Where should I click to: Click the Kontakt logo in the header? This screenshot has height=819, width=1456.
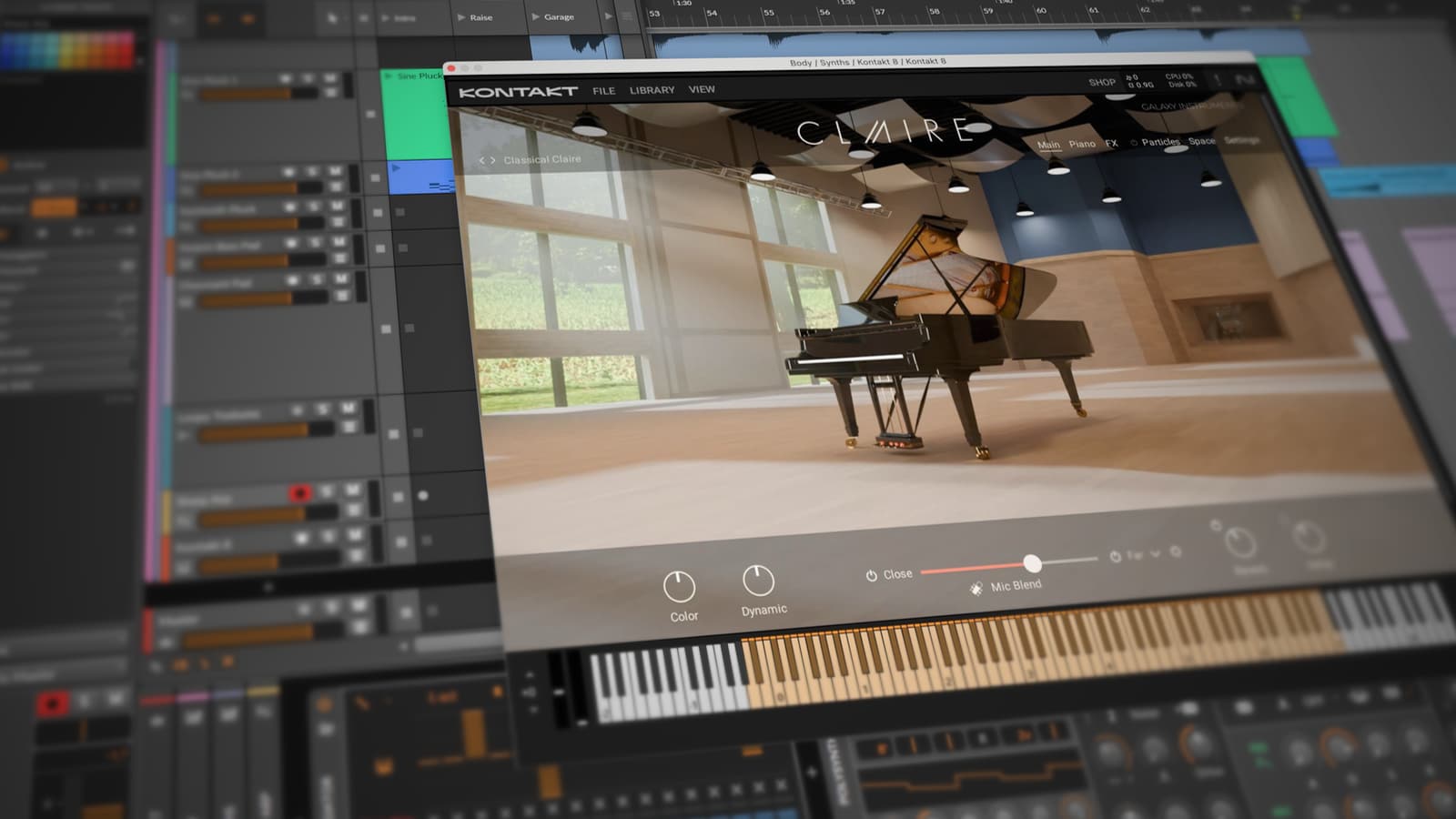coord(518,91)
